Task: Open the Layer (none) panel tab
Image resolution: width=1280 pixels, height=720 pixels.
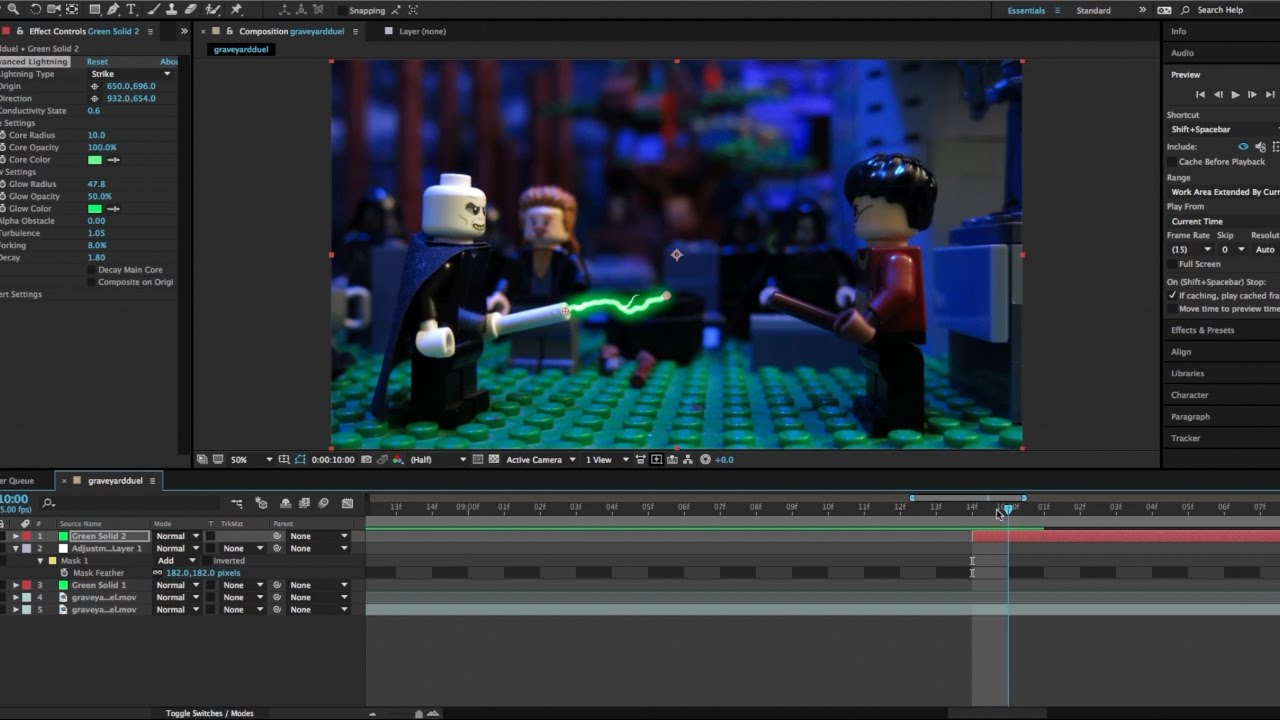Action: point(422,31)
